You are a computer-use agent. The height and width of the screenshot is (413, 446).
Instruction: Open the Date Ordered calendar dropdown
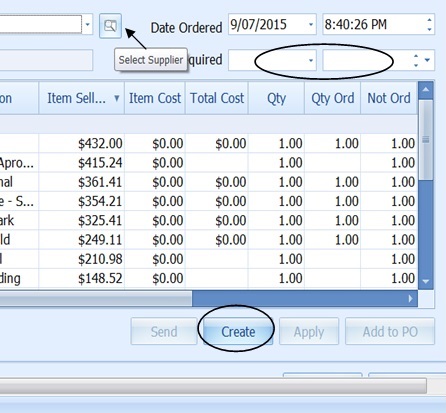tap(311, 24)
